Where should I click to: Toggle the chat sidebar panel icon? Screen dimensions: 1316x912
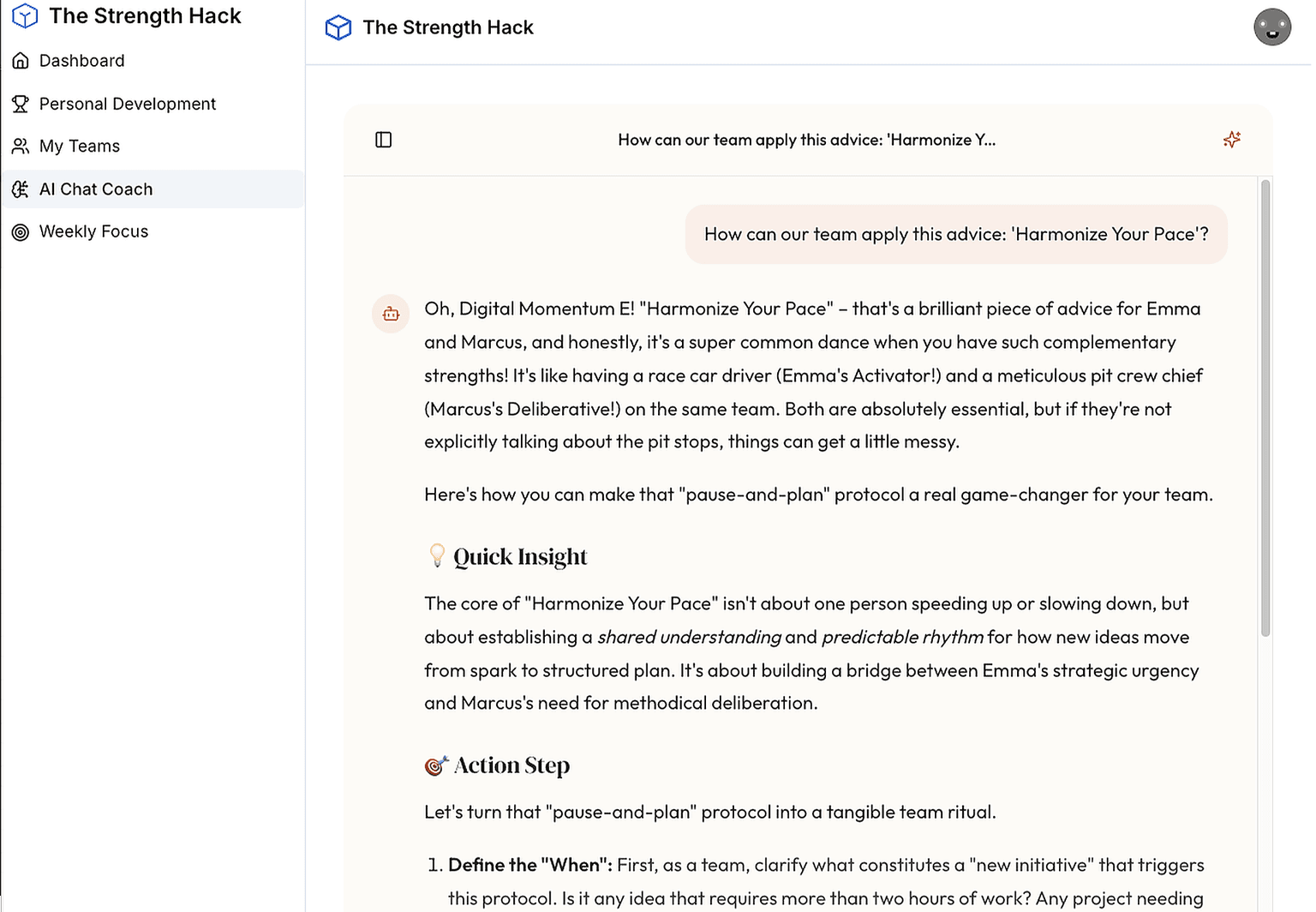(x=384, y=140)
